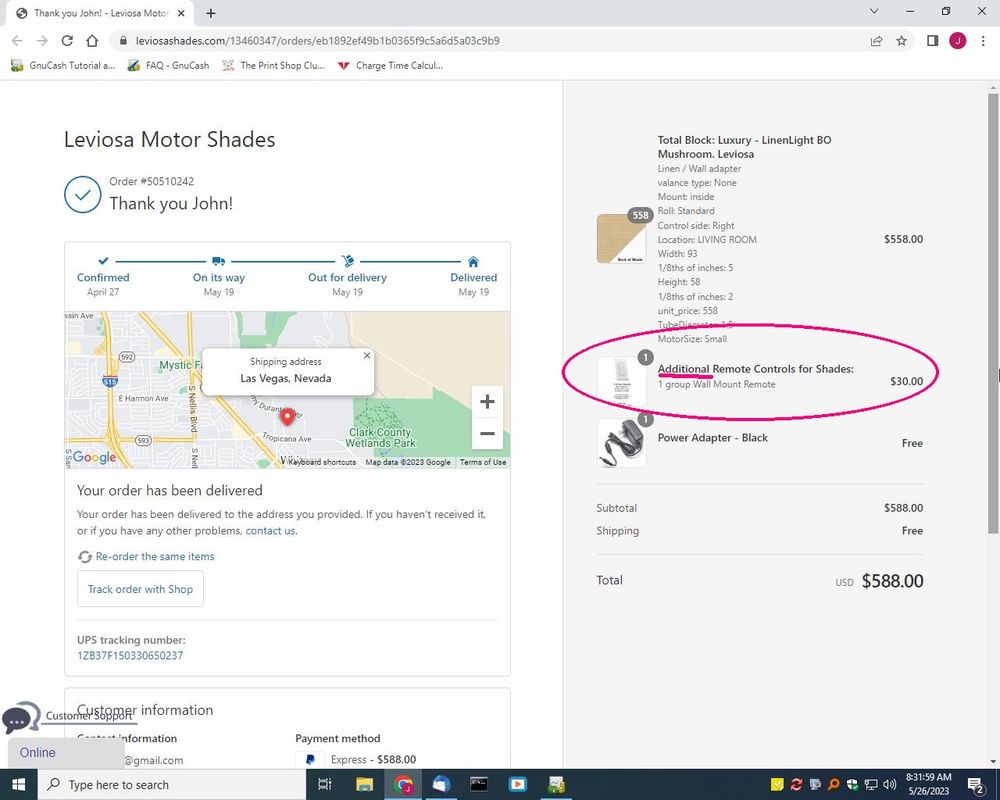The height and width of the screenshot is (800, 1000).
Task: Open the Customer Support chat bubble
Action: (x=20, y=718)
